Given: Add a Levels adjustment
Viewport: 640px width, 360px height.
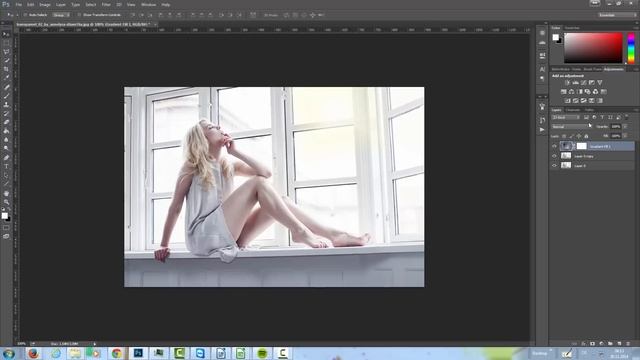Looking at the screenshot, I should point(576,83).
